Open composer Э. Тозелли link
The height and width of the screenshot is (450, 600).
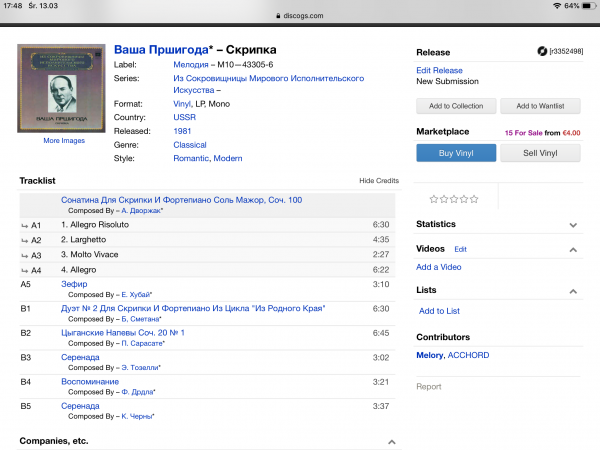pyautogui.click(x=141, y=368)
